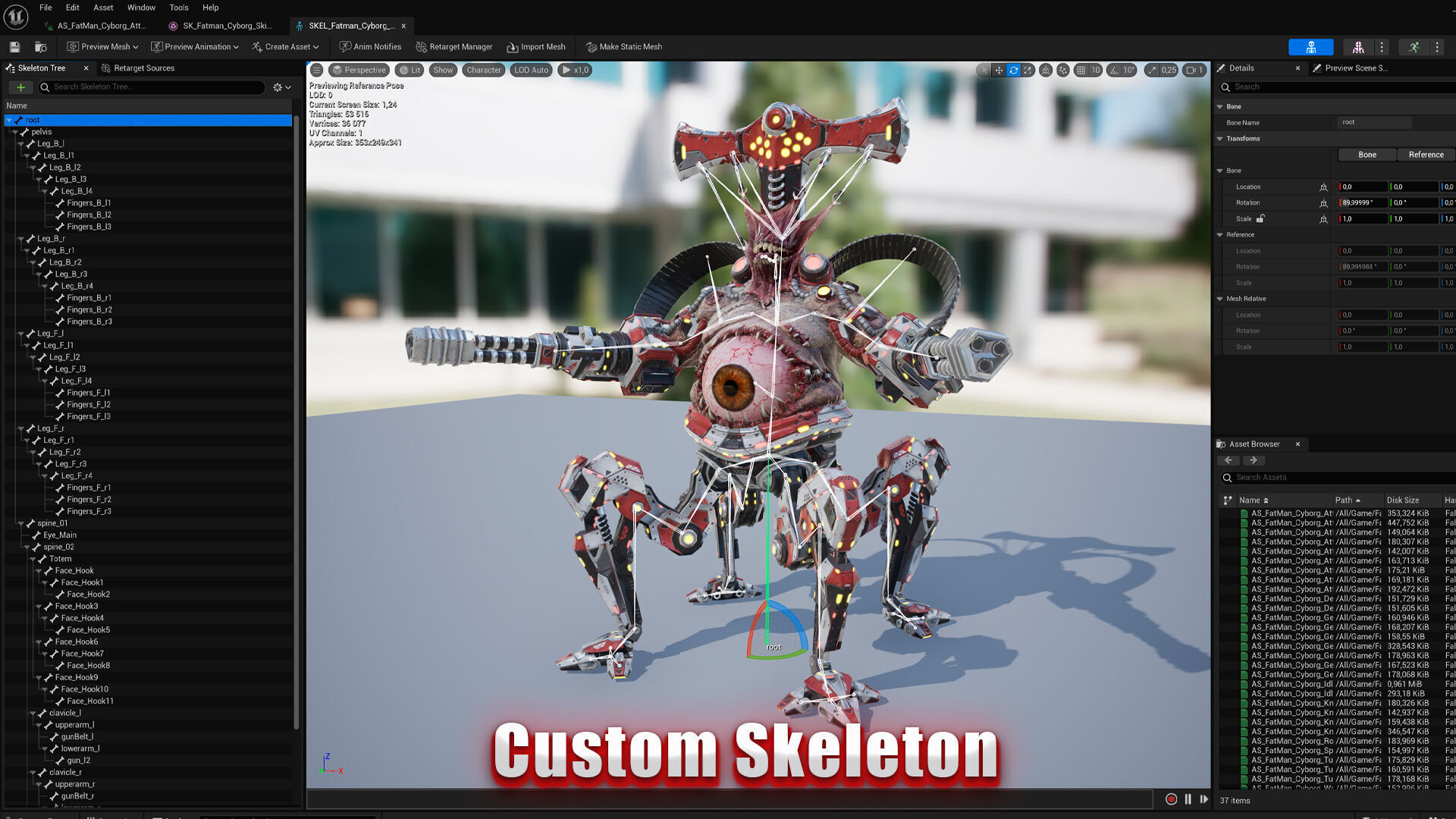Screen dimensions: 1456x819
Task: Collapse the pelvis bone in tree
Action: pos(14,132)
